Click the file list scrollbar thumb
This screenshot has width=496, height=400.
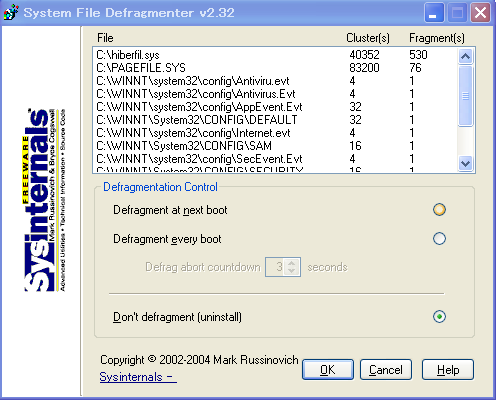pos(465,96)
